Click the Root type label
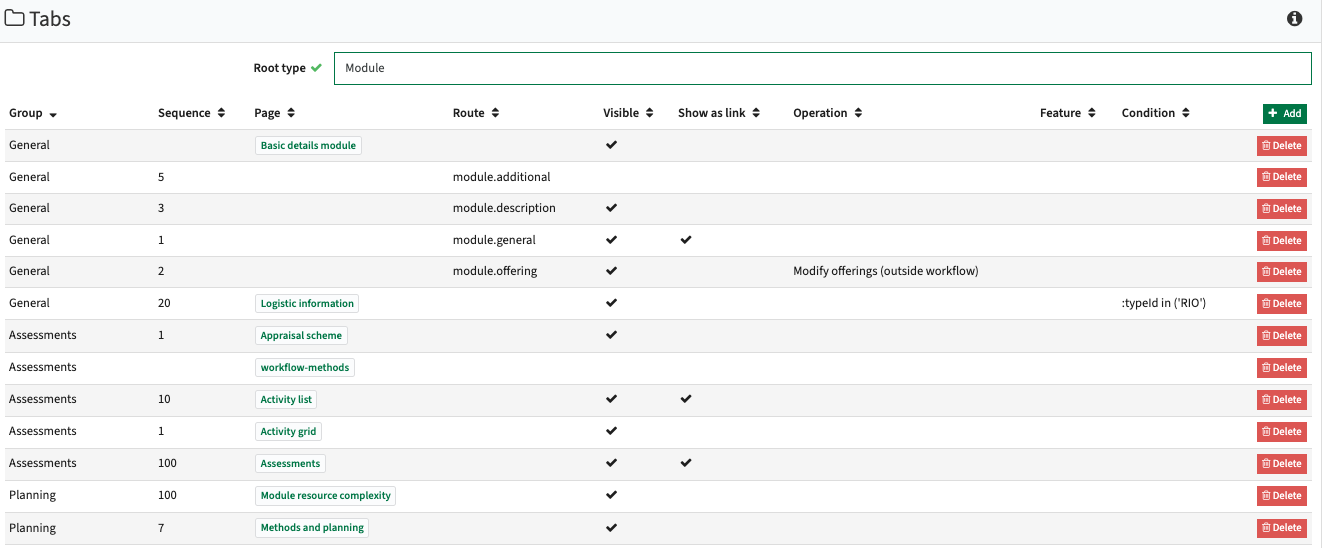The height and width of the screenshot is (548, 1322). [280, 68]
